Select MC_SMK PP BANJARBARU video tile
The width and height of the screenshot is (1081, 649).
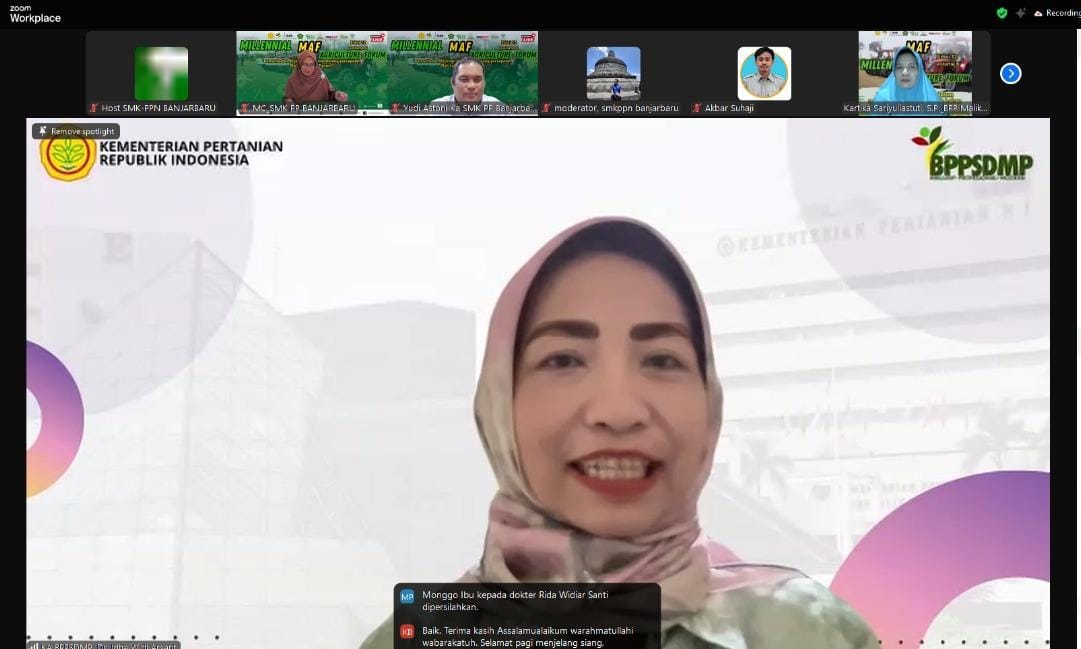[312, 73]
